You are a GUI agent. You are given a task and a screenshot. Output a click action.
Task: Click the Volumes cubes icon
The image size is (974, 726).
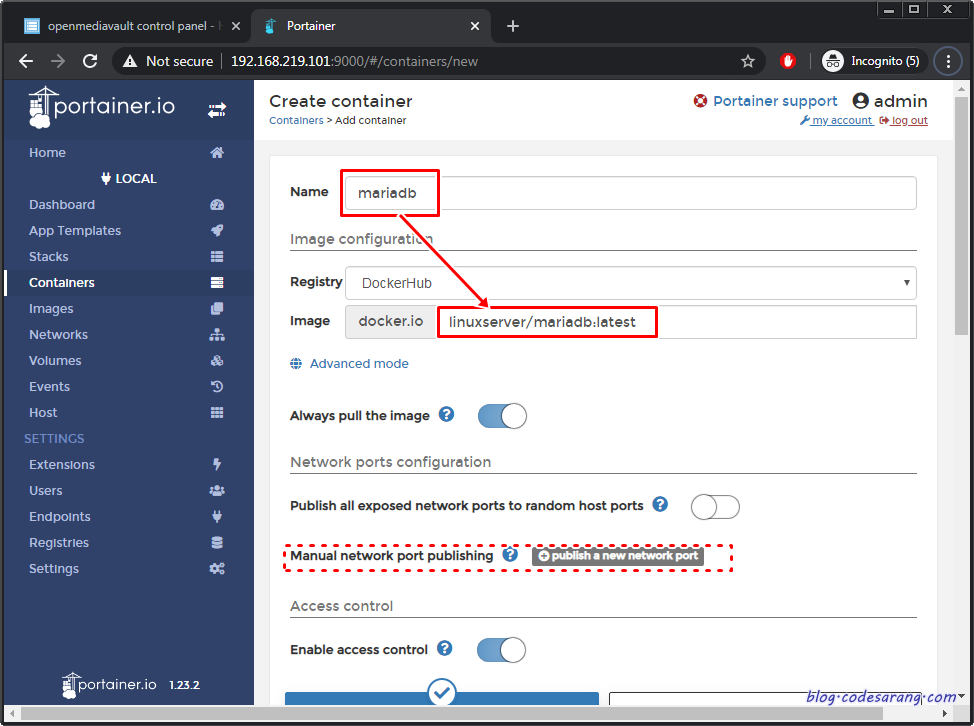pyautogui.click(x=217, y=361)
